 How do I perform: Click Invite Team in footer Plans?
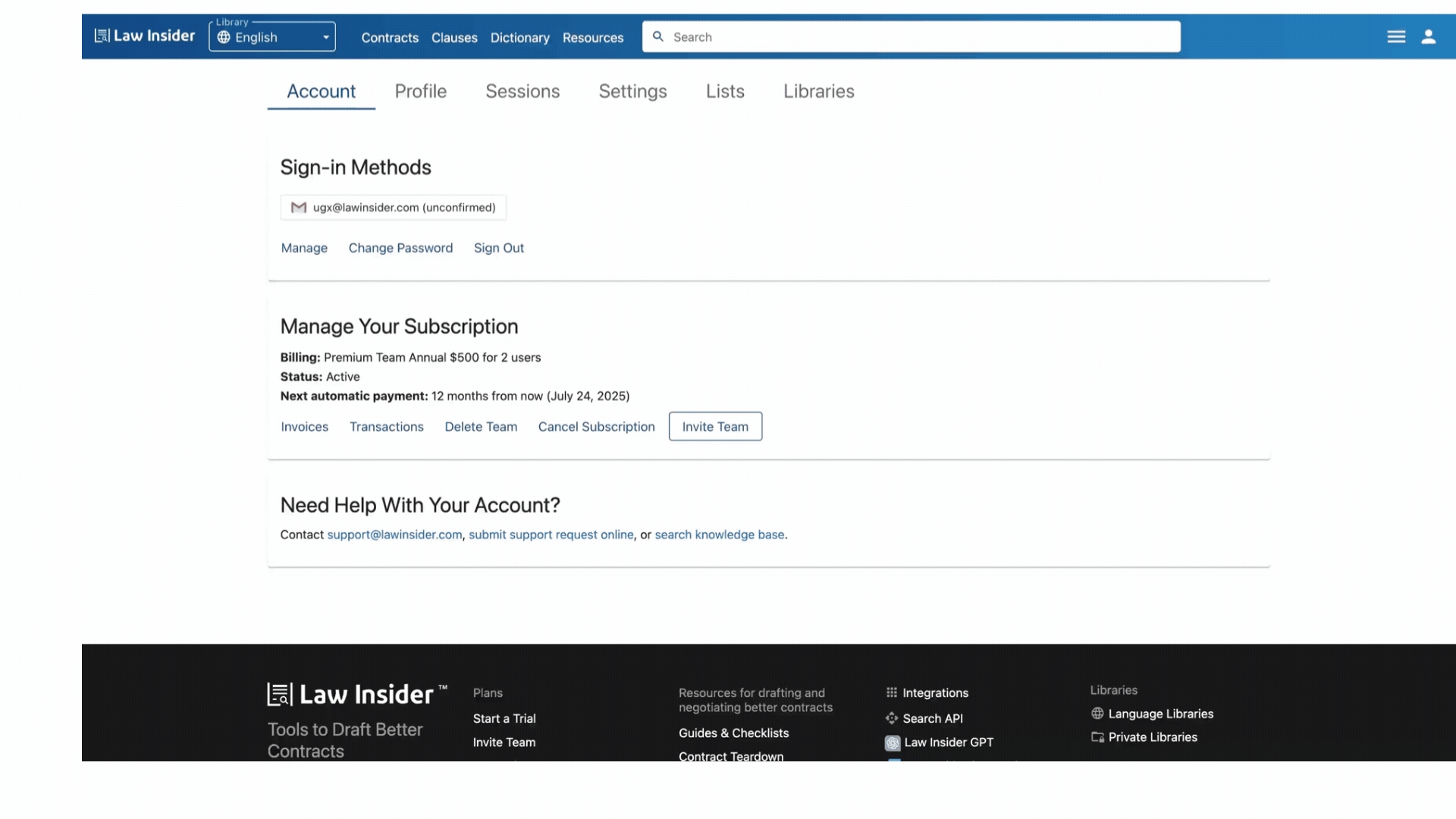click(504, 742)
